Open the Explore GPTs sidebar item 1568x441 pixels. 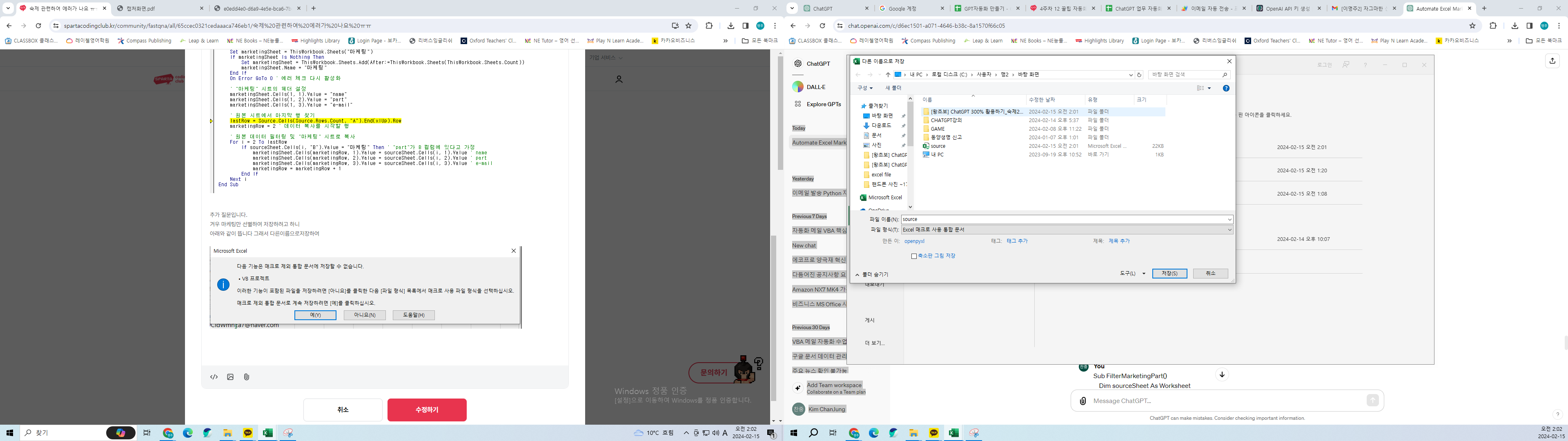pyautogui.click(x=824, y=104)
